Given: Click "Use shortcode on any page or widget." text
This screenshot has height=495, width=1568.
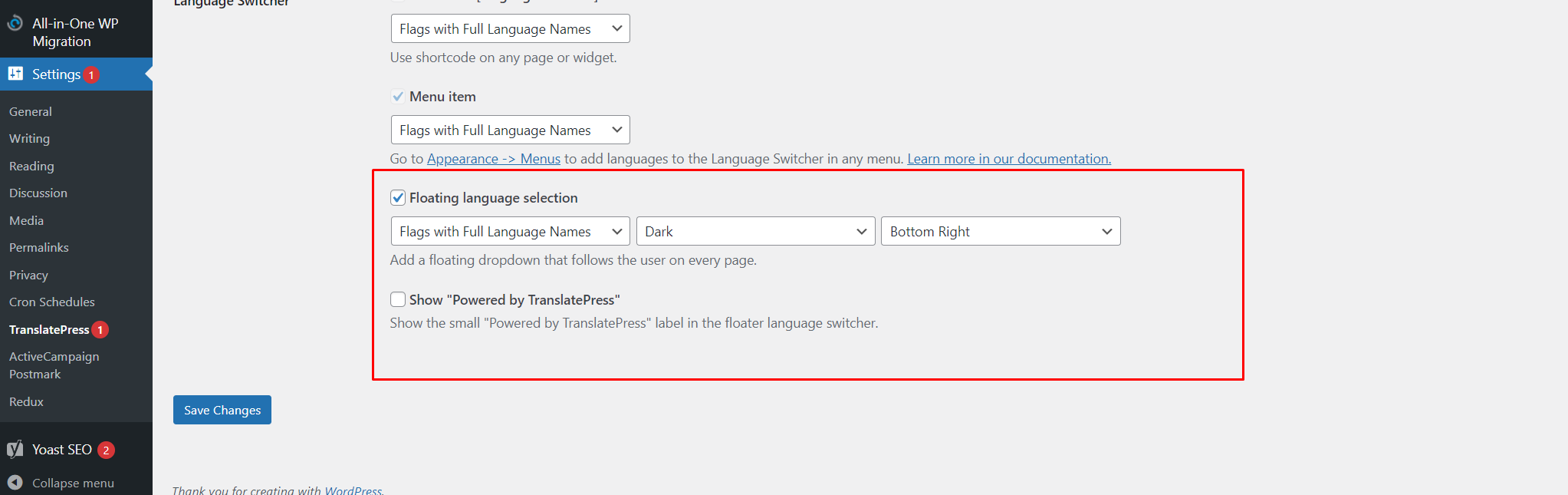Looking at the screenshot, I should (503, 58).
